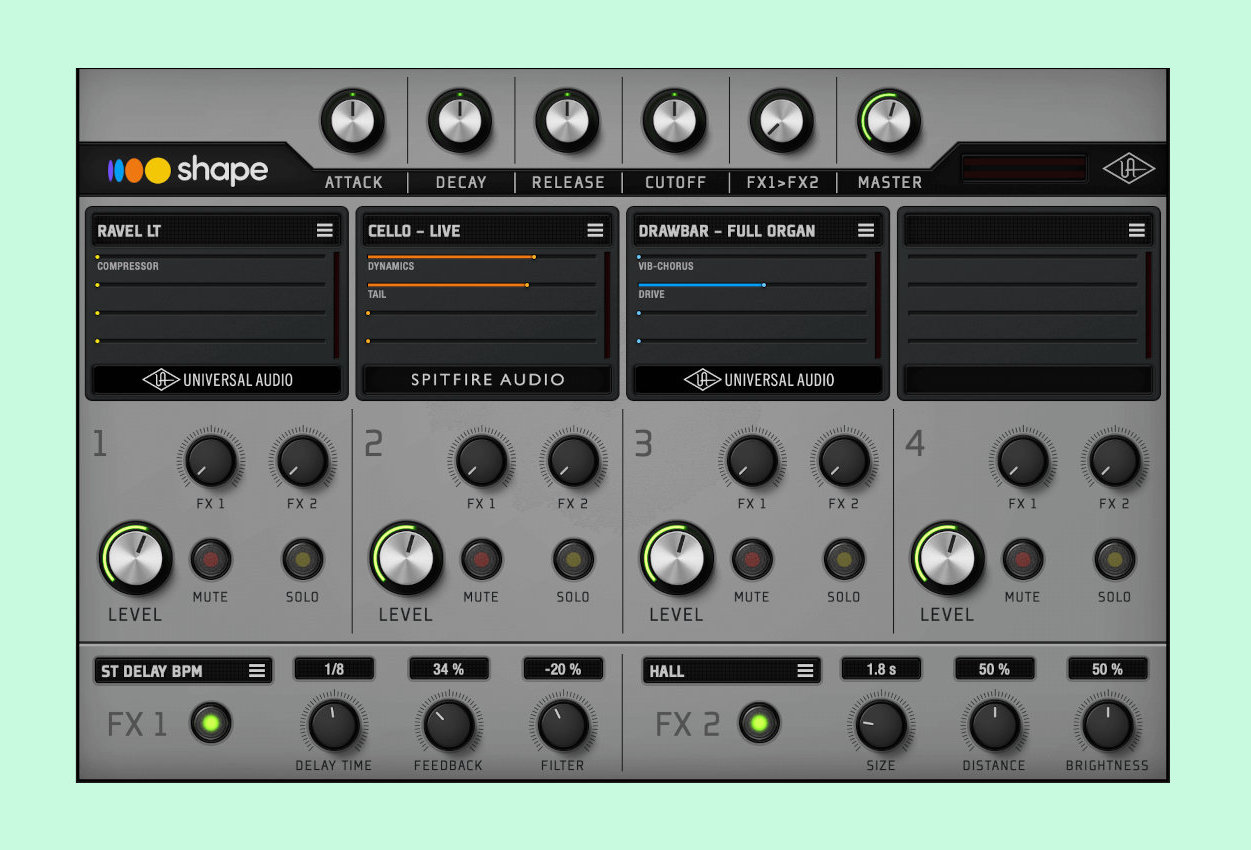
Task: Click channel 2 FX 2 send knob
Action: pyautogui.click(x=573, y=461)
